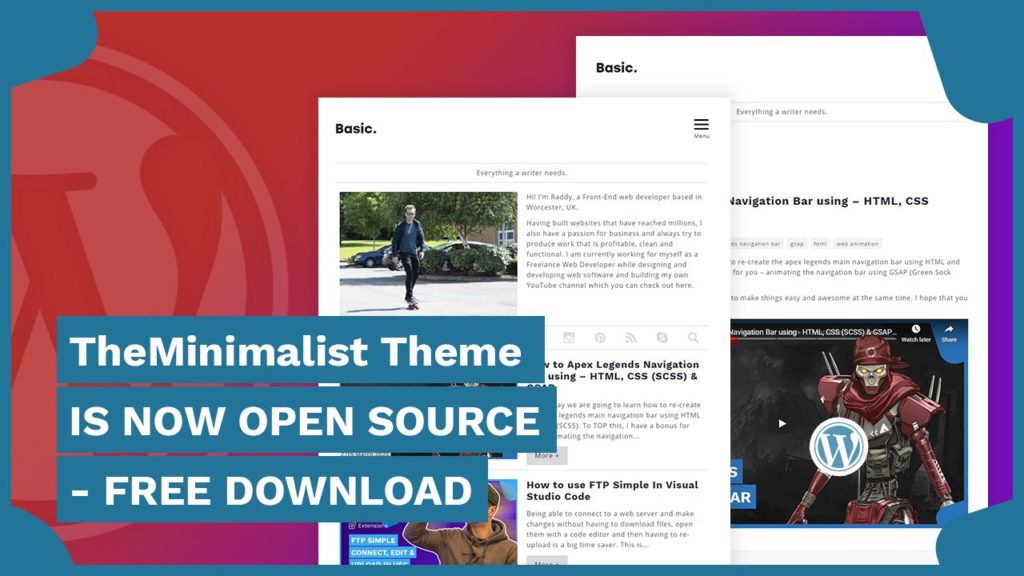Click the More button under Apex article
This screenshot has height=576, width=1024.
coord(546,455)
